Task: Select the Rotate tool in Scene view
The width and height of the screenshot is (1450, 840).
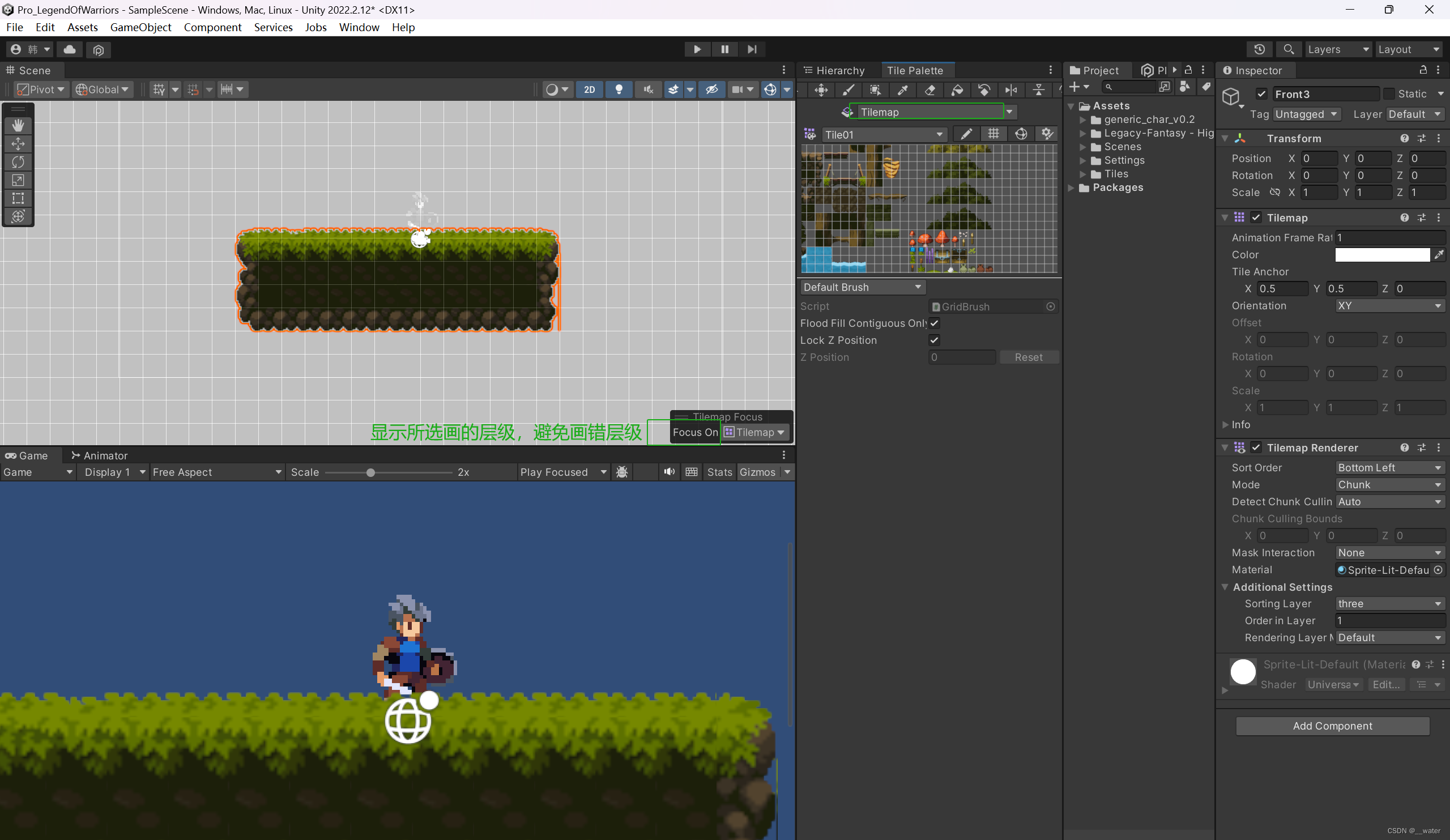Action: coord(18,162)
